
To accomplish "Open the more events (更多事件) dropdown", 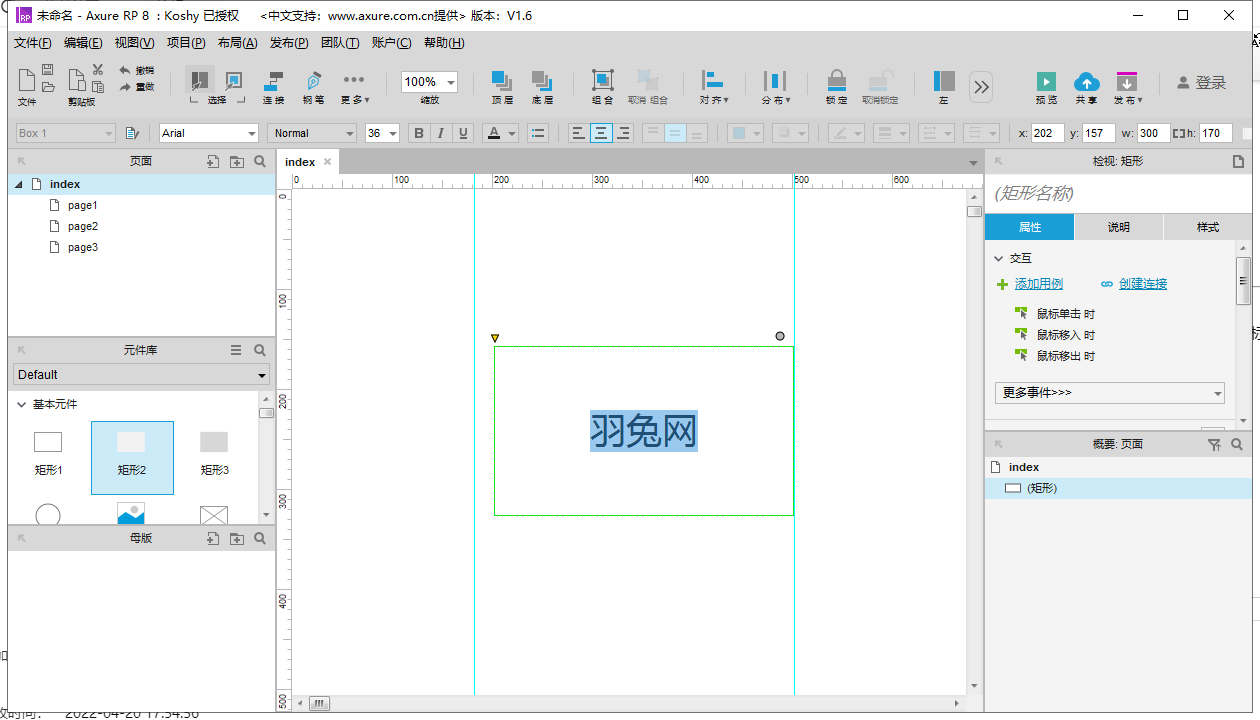I will click(x=1110, y=393).
